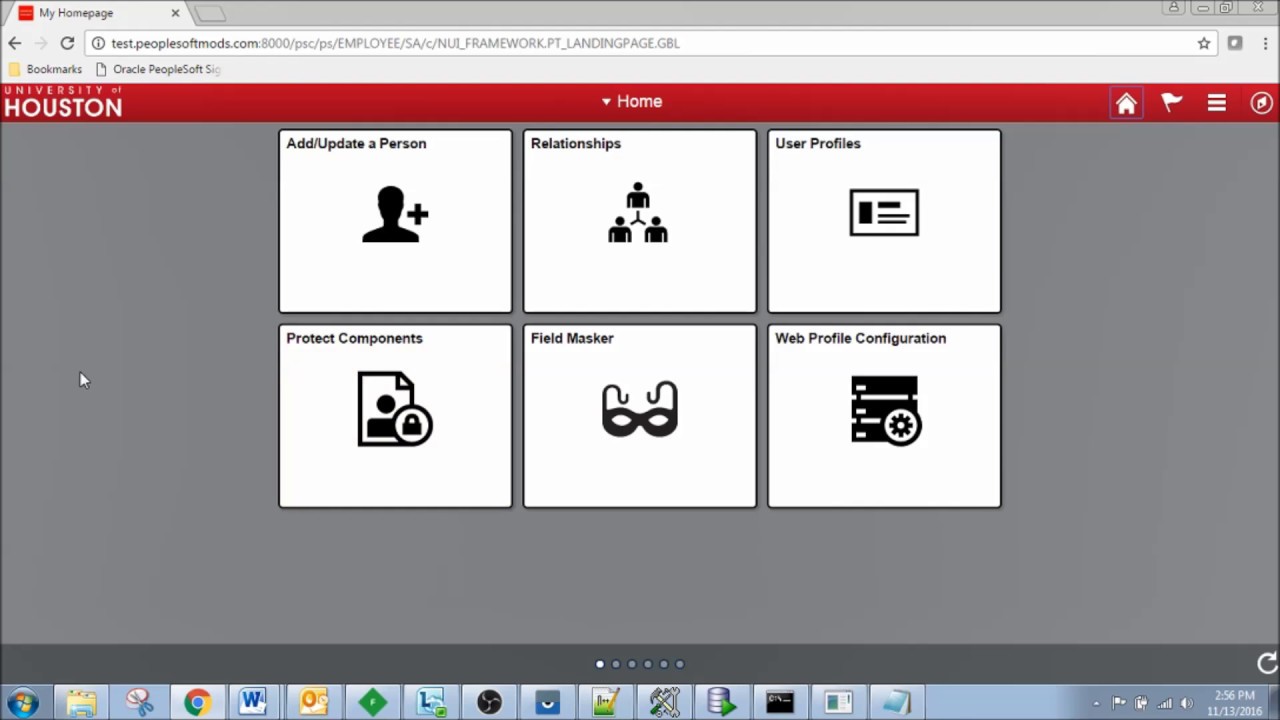
Task: Select the My Homepage browser tab
Action: [x=95, y=13]
